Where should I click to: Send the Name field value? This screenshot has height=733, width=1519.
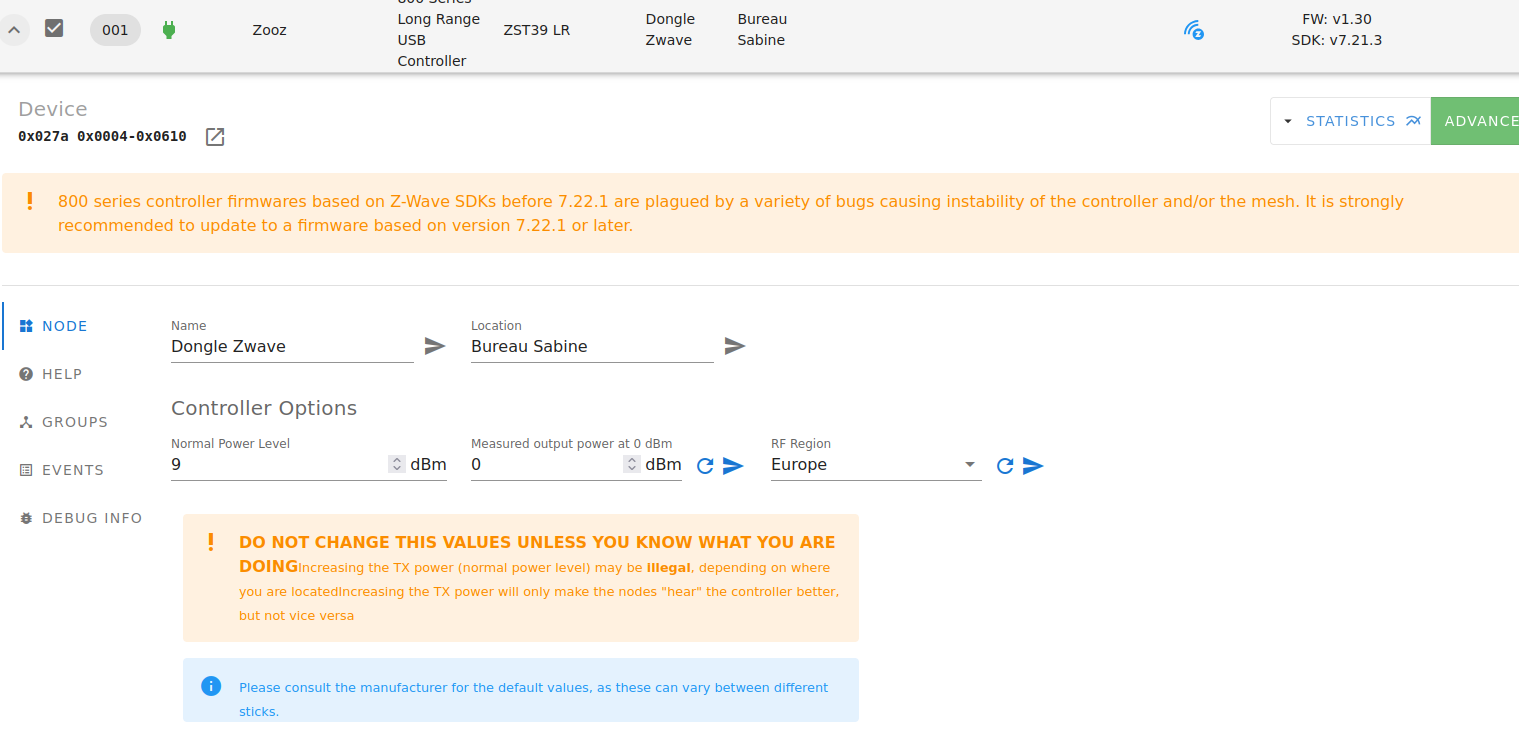[x=435, y=346]
